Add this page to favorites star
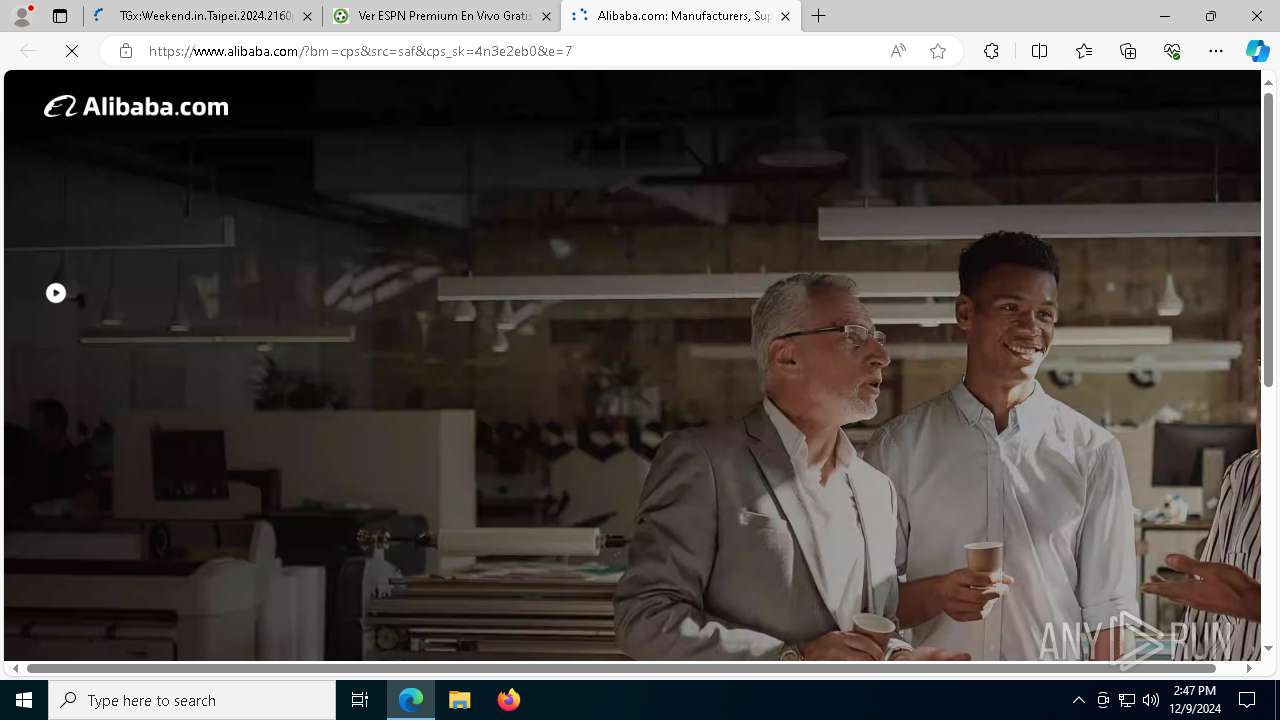 938,51
